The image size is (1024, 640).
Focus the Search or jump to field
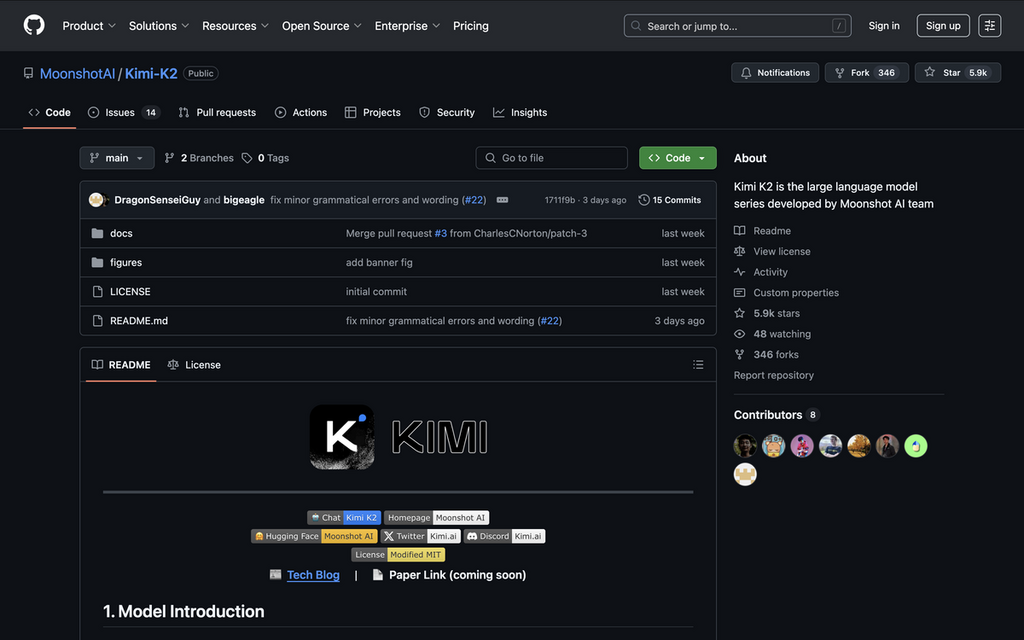click(x=737, y=26)
